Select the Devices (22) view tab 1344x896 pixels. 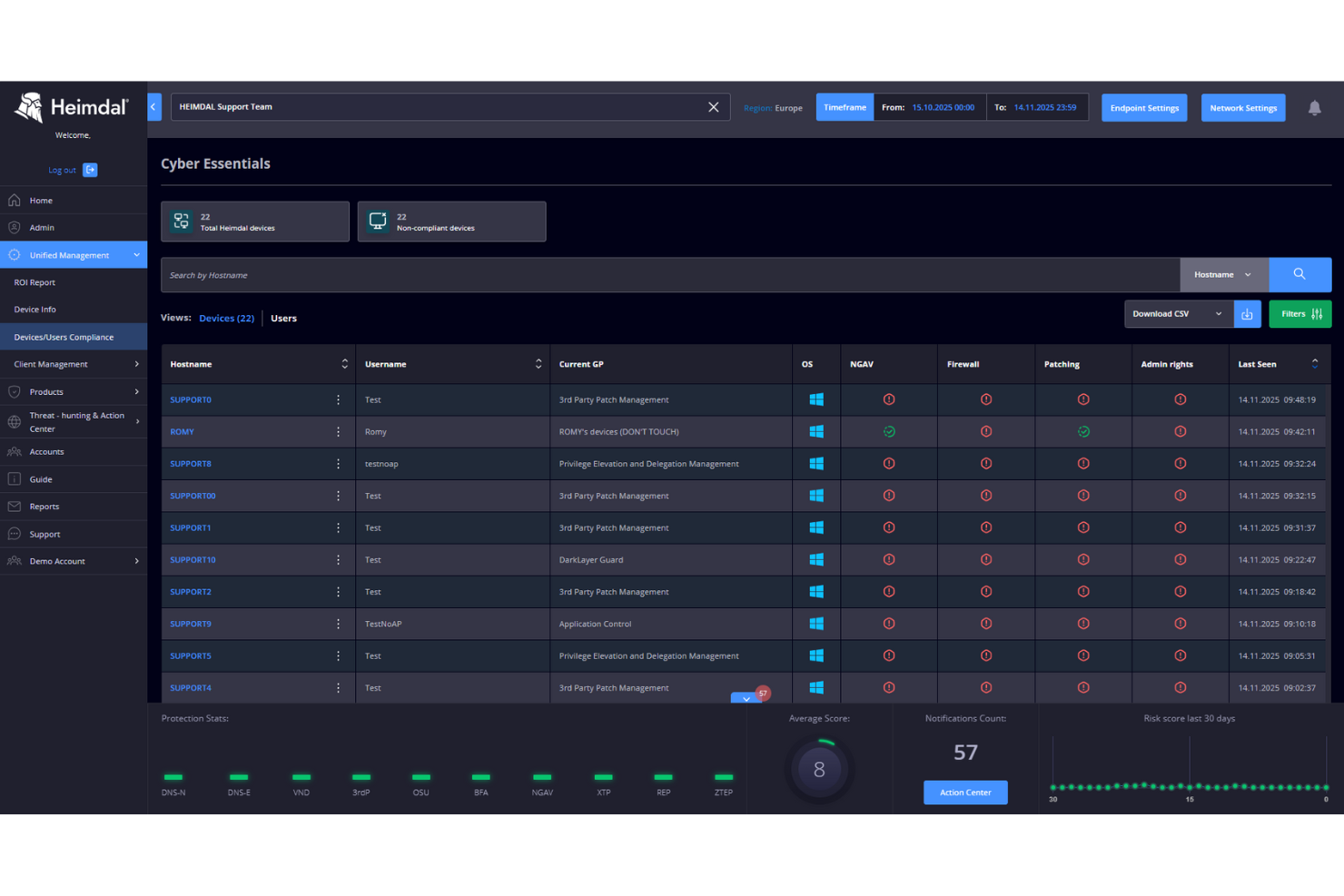[226, 318]
